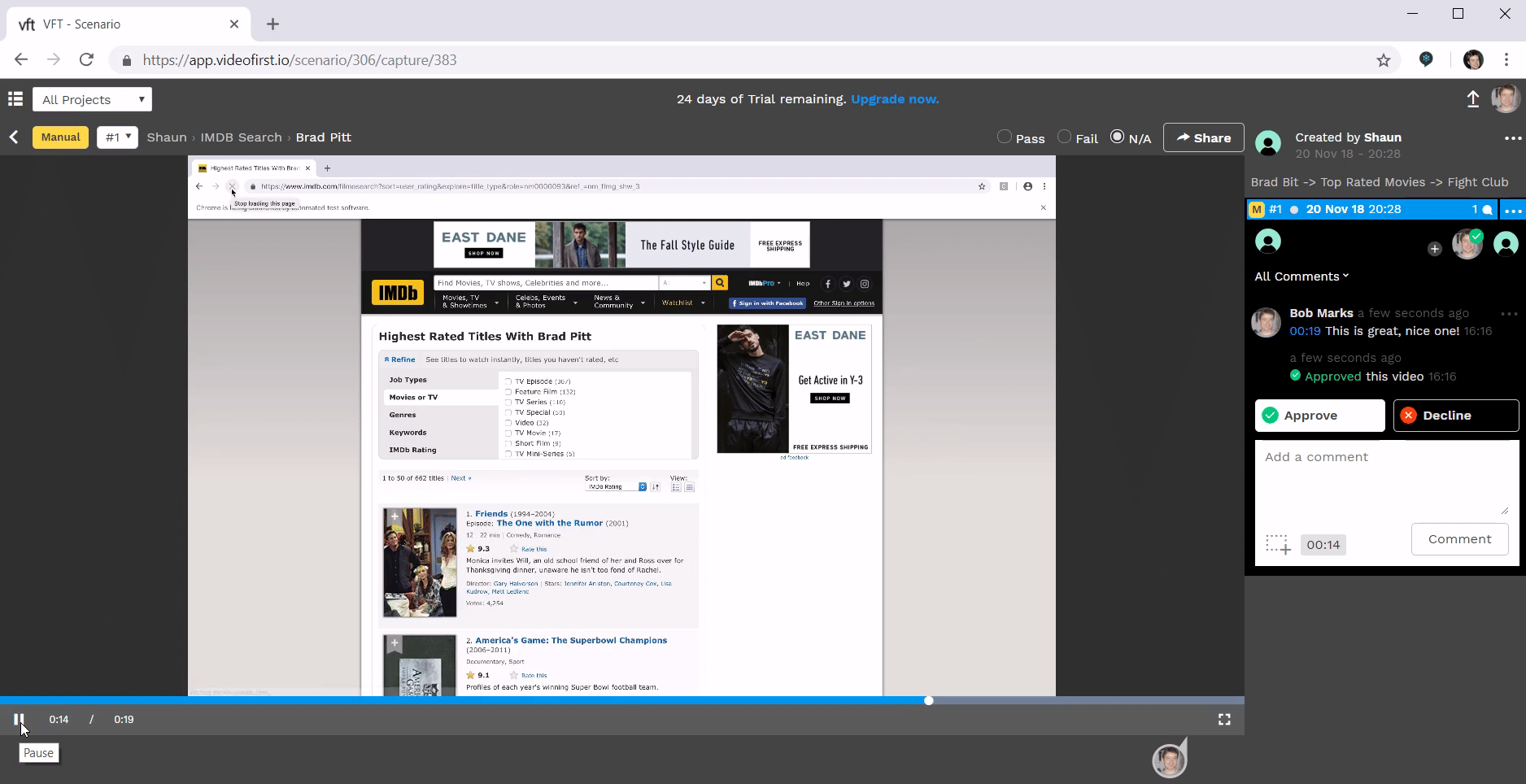Select the N/A radio button
This screenshot has height=784, width=1526.
pos(1117,137)
